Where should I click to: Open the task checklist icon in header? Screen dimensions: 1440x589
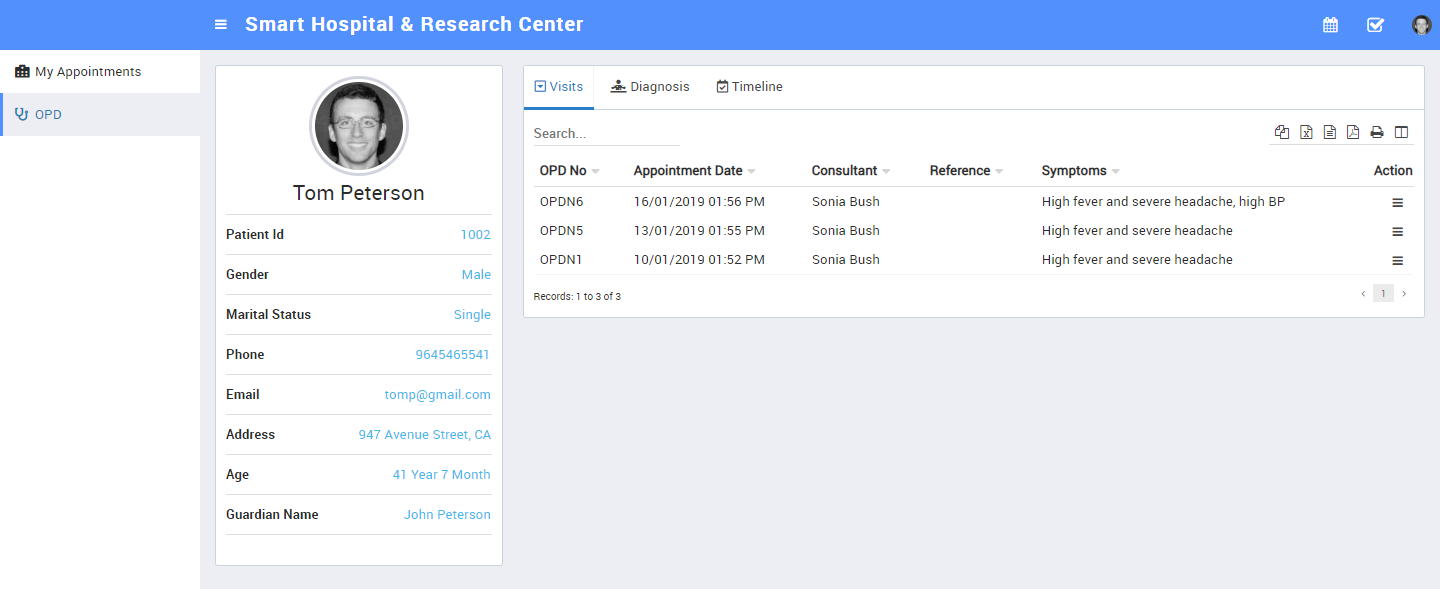[x=1375, y=25]
